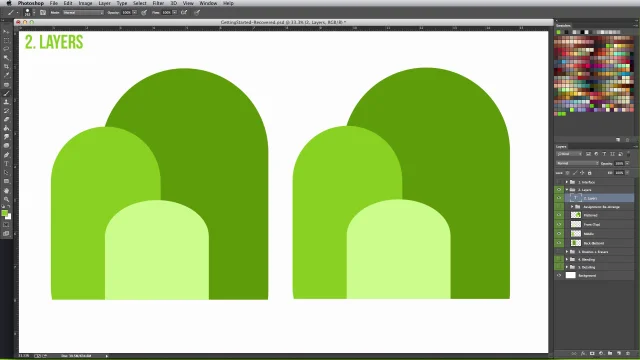Select the Horizontal Type tool

[x=6, y=164]
